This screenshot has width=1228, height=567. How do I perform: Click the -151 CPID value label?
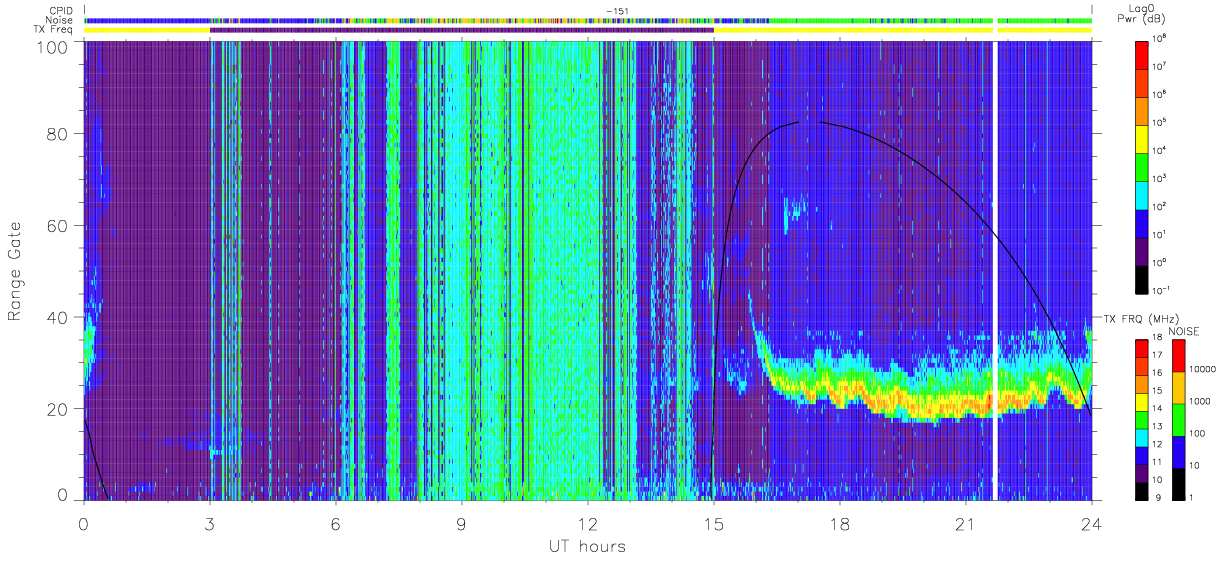617,11
